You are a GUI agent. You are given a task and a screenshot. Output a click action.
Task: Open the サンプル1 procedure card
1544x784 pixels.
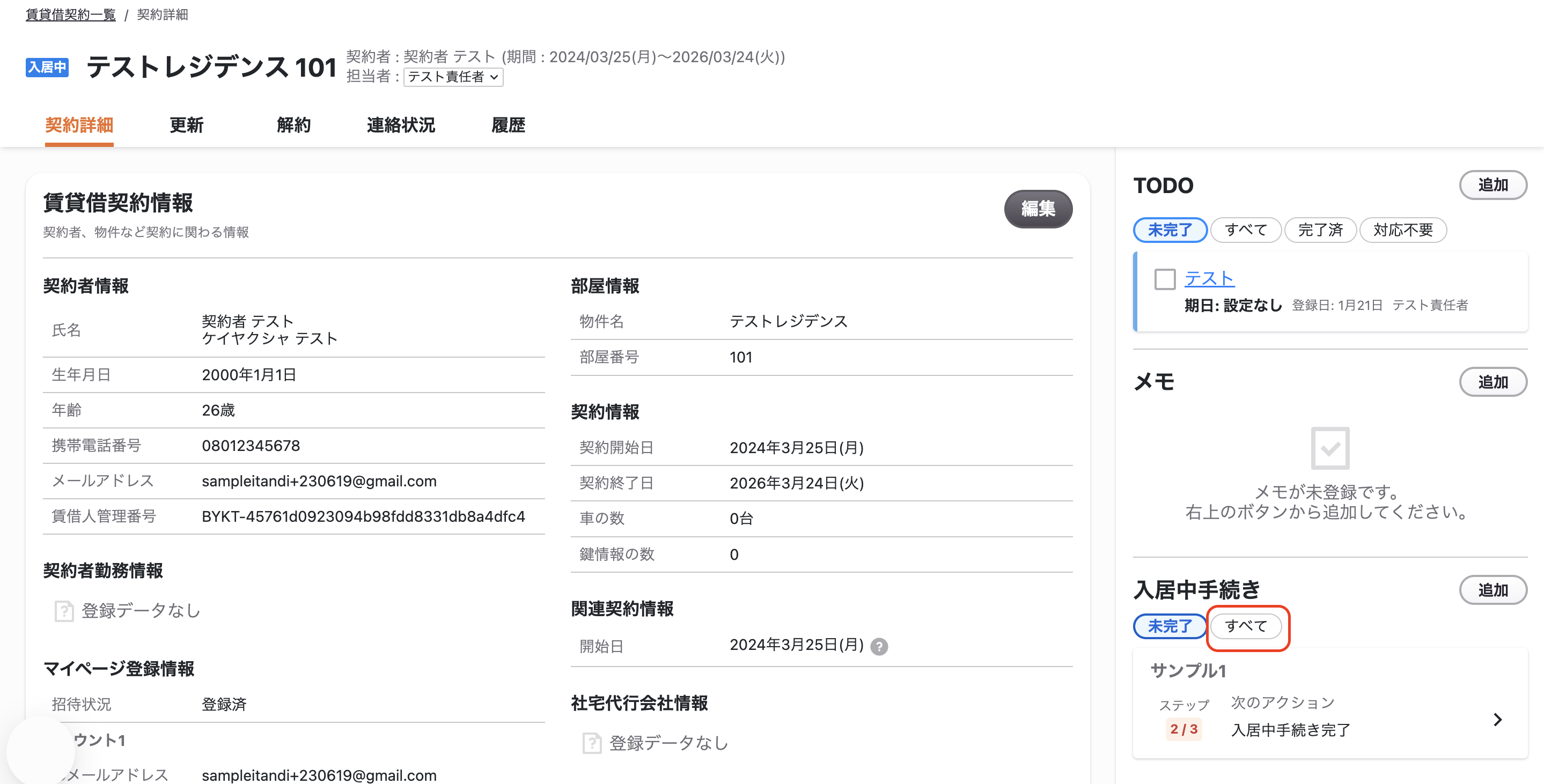coord(1329,703)
